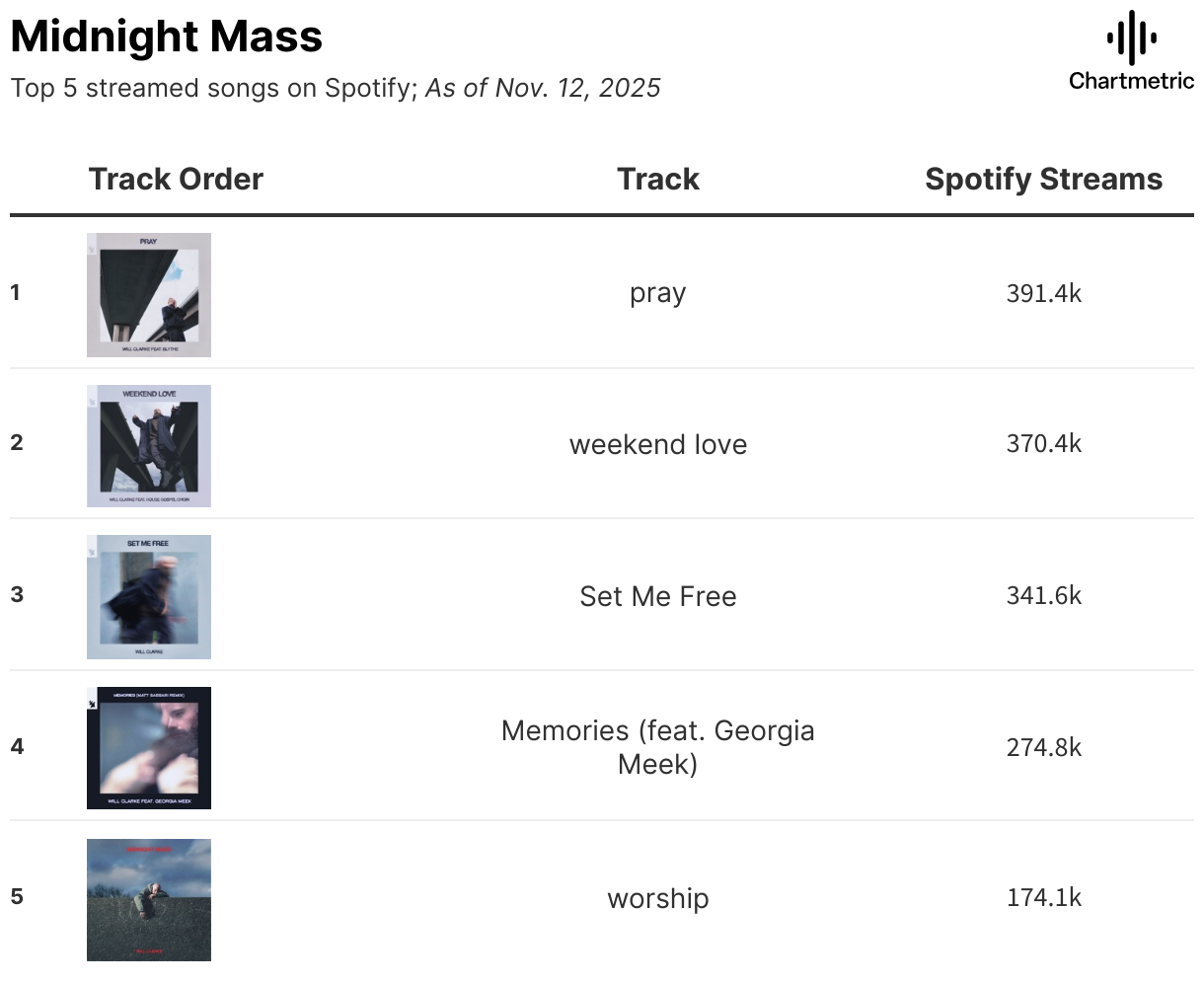Click the Track Order column header
Viewport: 1204px width, 983px height.
(x=176, y=179)
